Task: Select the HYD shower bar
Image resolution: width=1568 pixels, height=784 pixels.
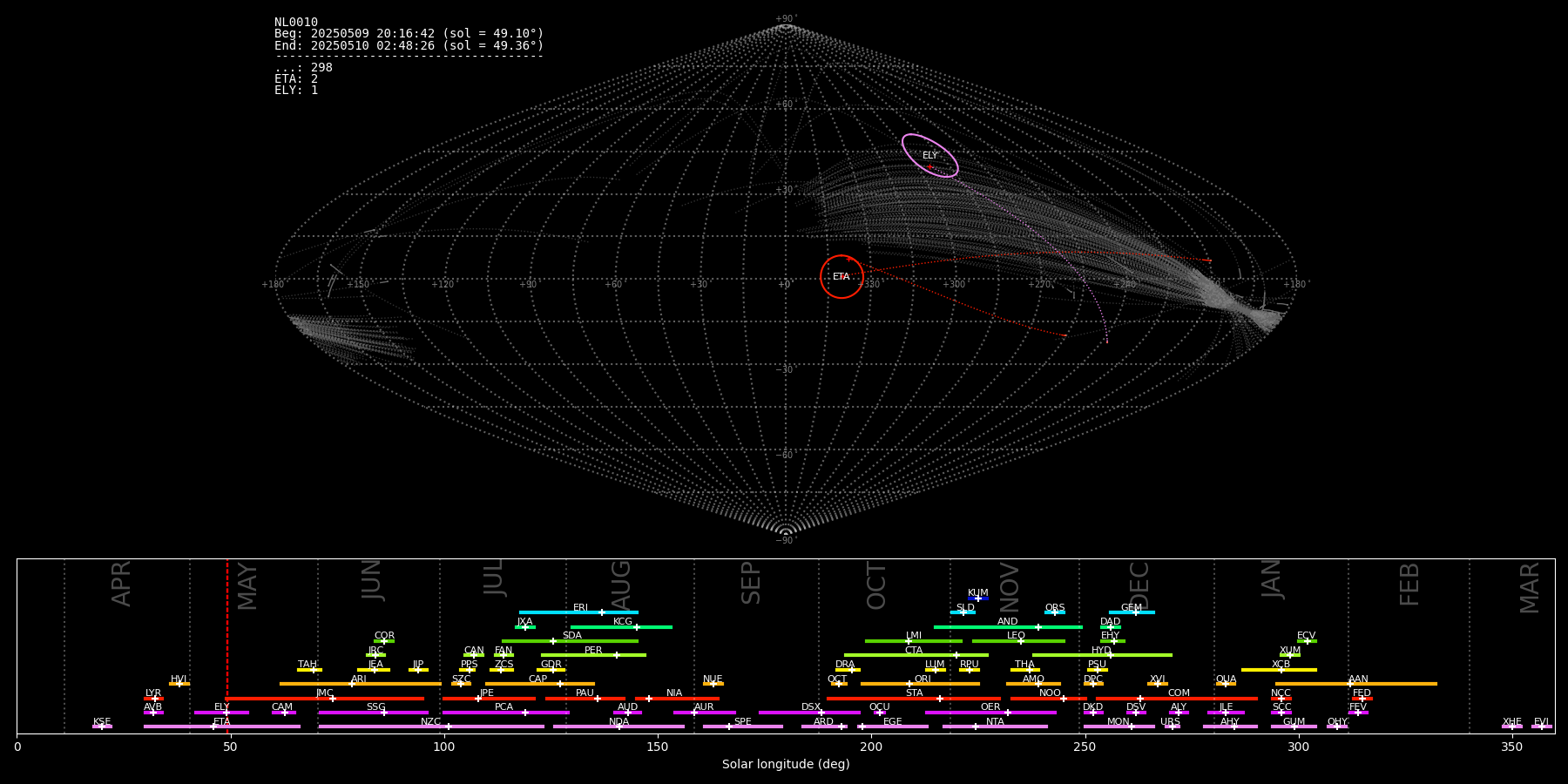Action: 1102,655
